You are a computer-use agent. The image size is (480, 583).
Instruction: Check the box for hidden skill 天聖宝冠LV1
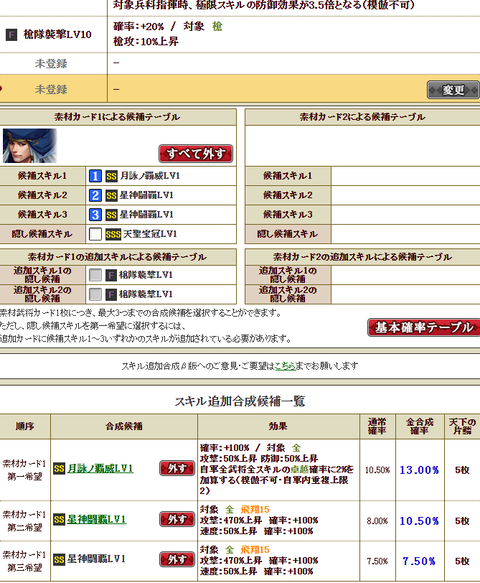(95, 234)
